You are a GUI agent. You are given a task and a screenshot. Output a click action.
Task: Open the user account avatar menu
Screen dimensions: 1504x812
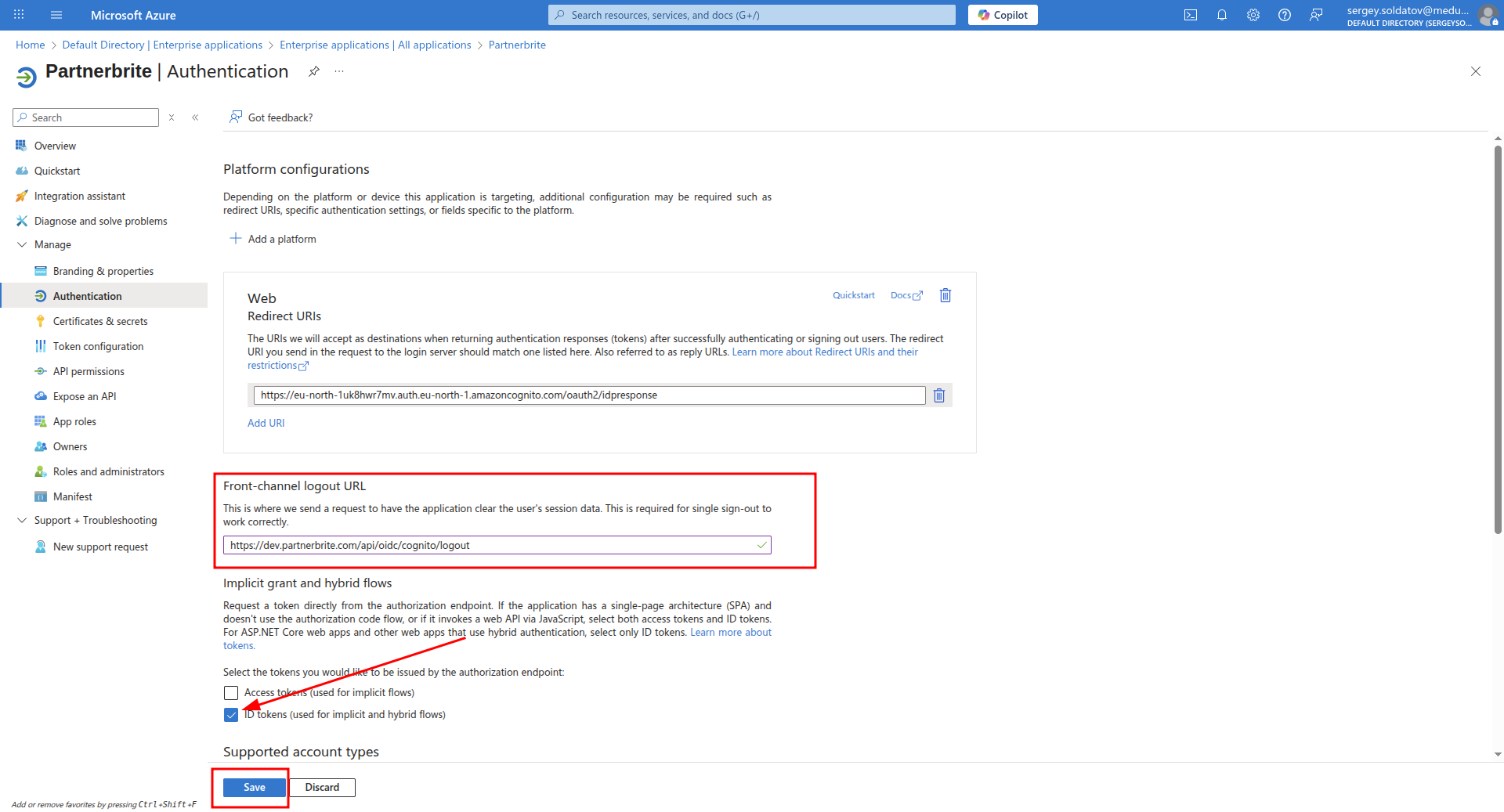1487,15
